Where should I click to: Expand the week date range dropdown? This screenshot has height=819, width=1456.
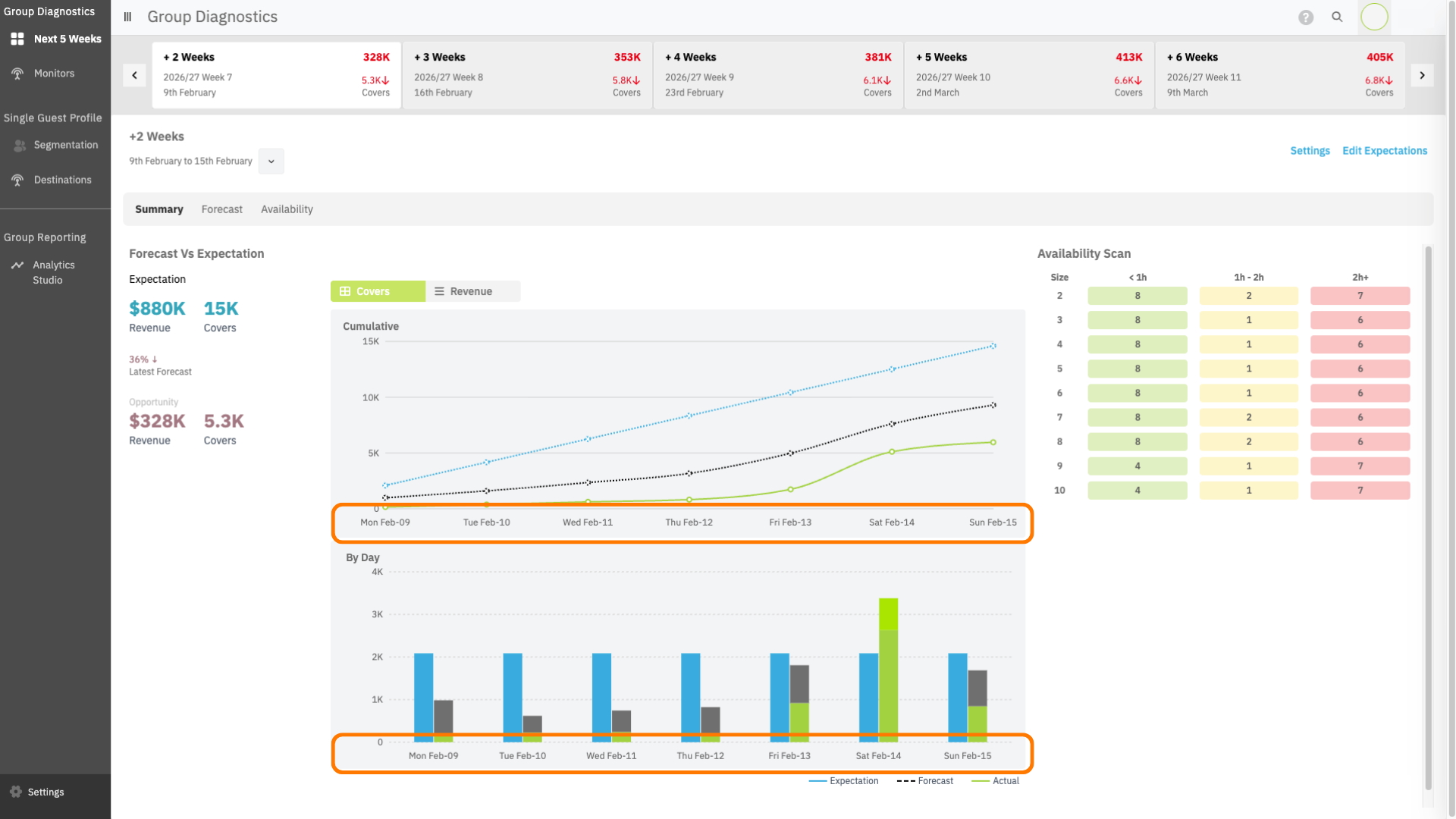click(x=271, y=161)
